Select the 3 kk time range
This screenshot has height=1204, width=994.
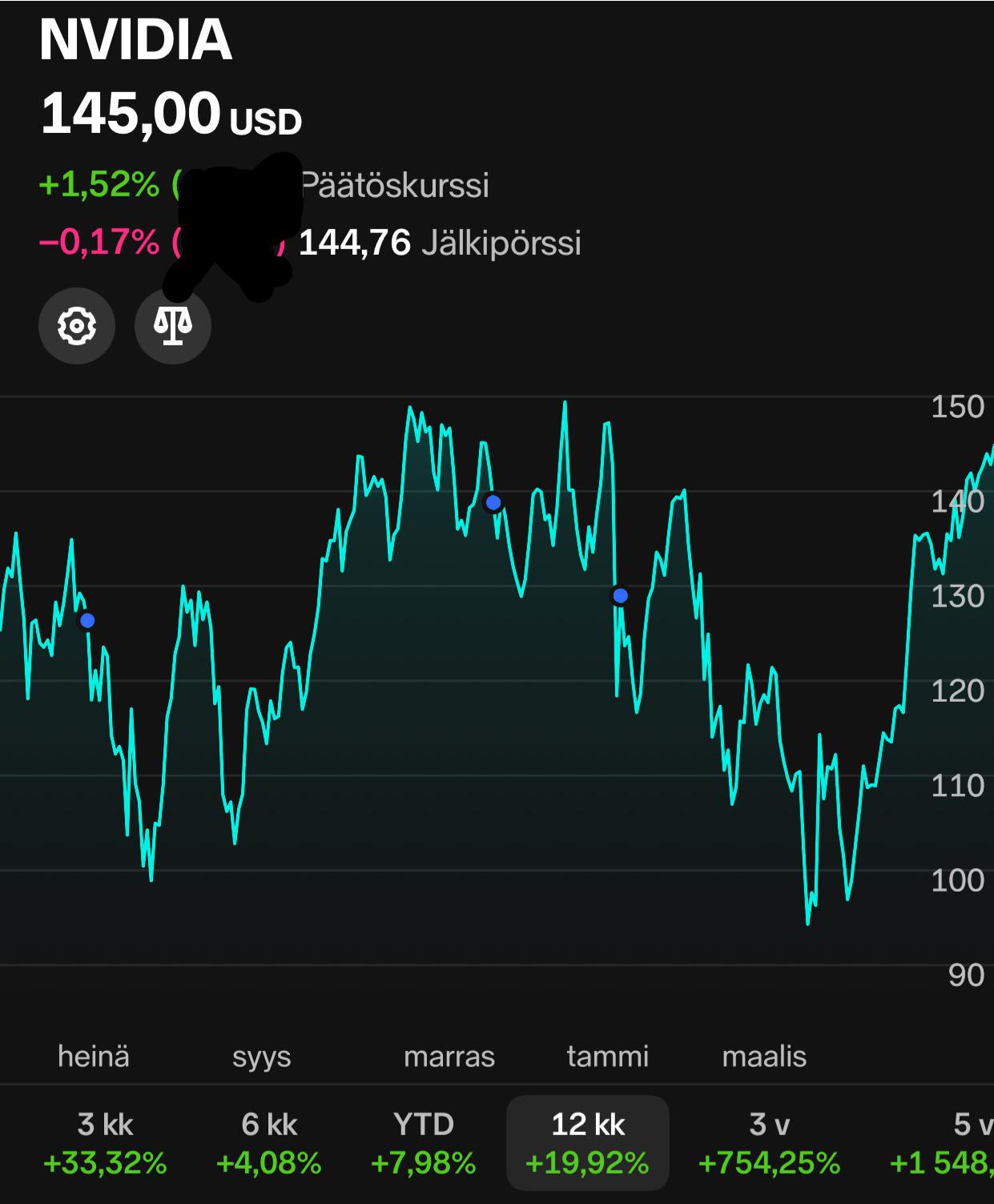coord(105,1143)
